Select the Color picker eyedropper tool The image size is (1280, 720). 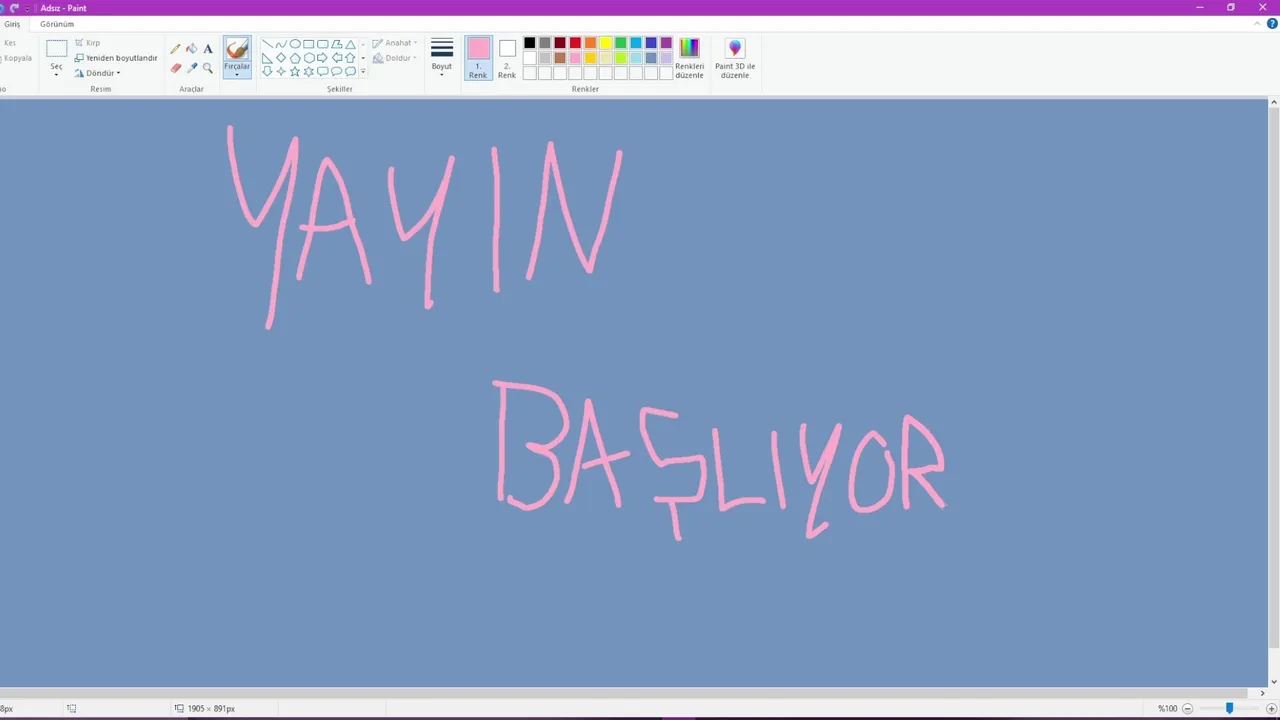(x=192, y=68)
